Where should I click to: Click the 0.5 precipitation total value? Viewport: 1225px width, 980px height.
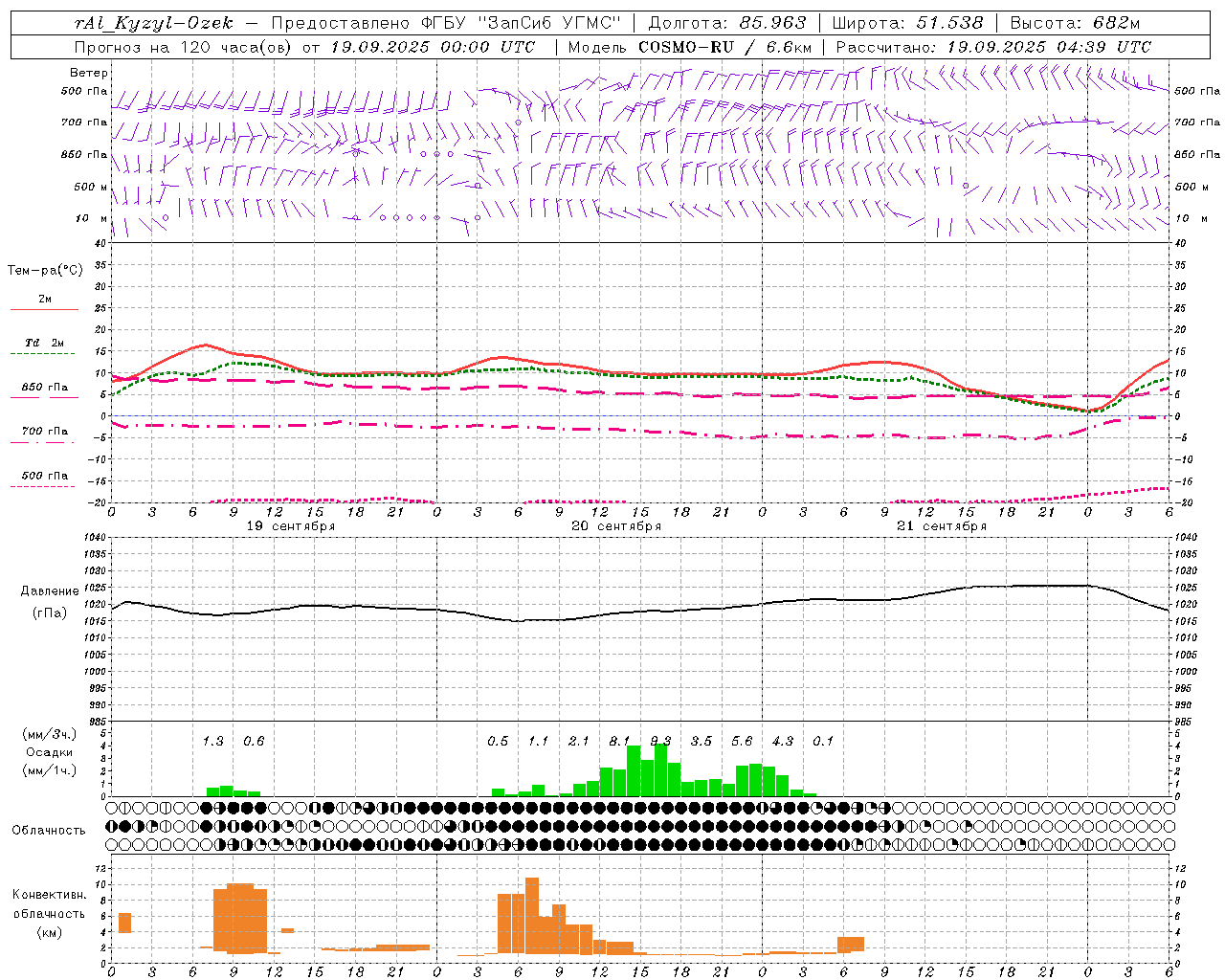pyautogui.click(x=498, y=741)
